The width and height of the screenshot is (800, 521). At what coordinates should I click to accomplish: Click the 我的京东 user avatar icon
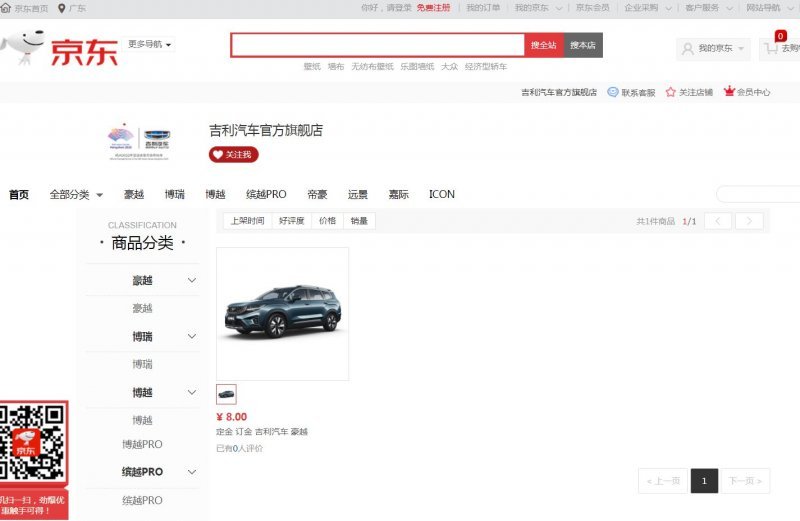(687, 48)
